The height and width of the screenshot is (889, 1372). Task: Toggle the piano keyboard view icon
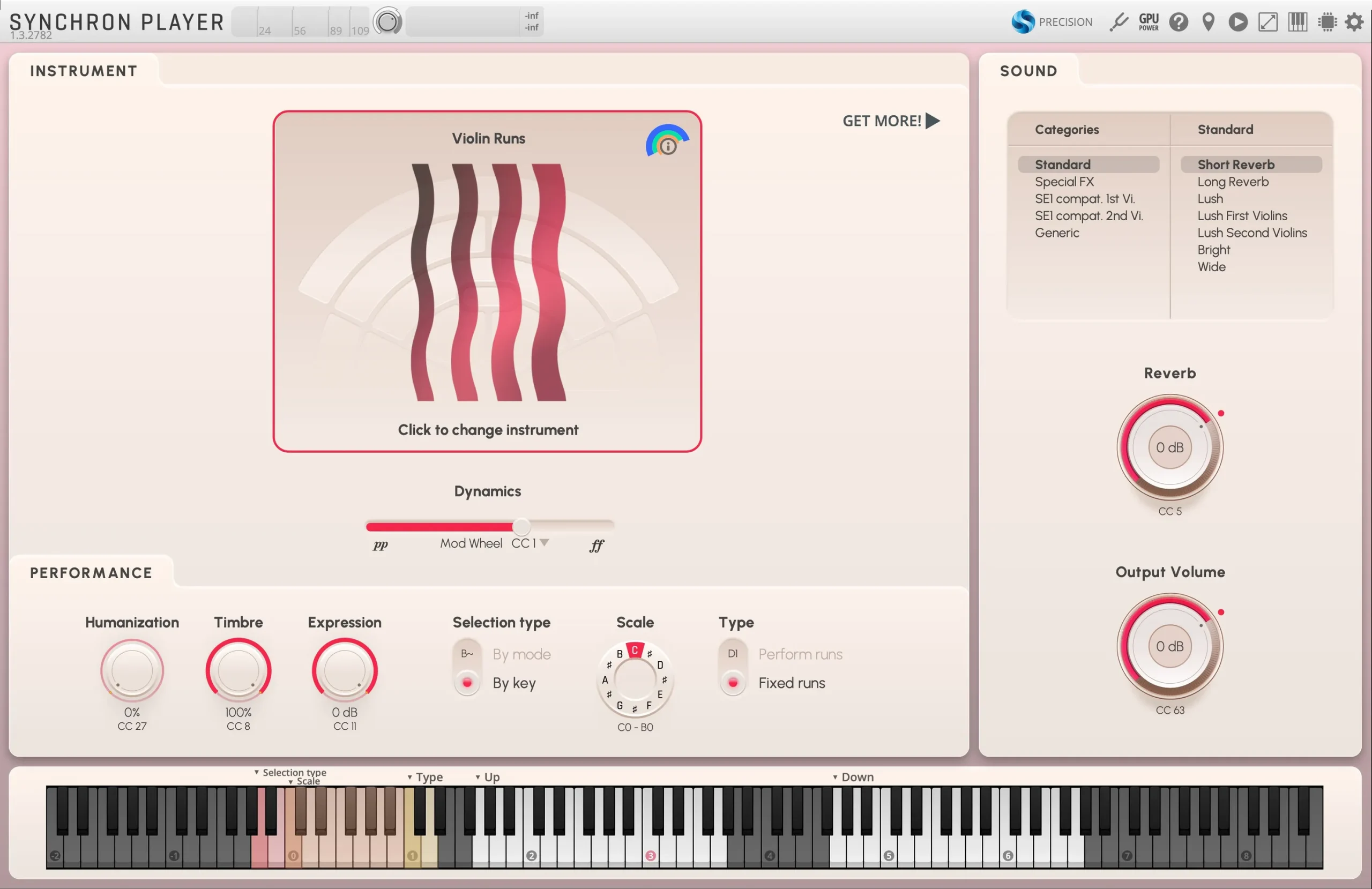click(x=1298, y=22)
